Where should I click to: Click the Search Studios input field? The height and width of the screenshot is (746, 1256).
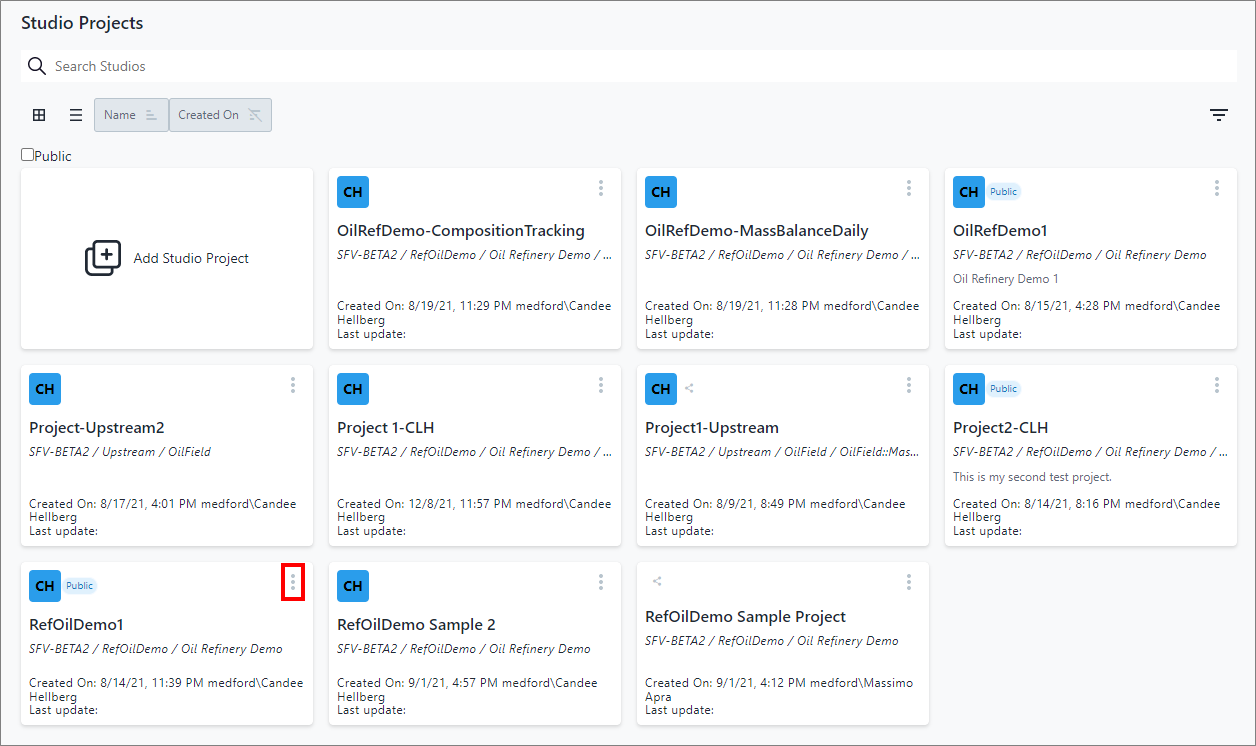[640, 66]
